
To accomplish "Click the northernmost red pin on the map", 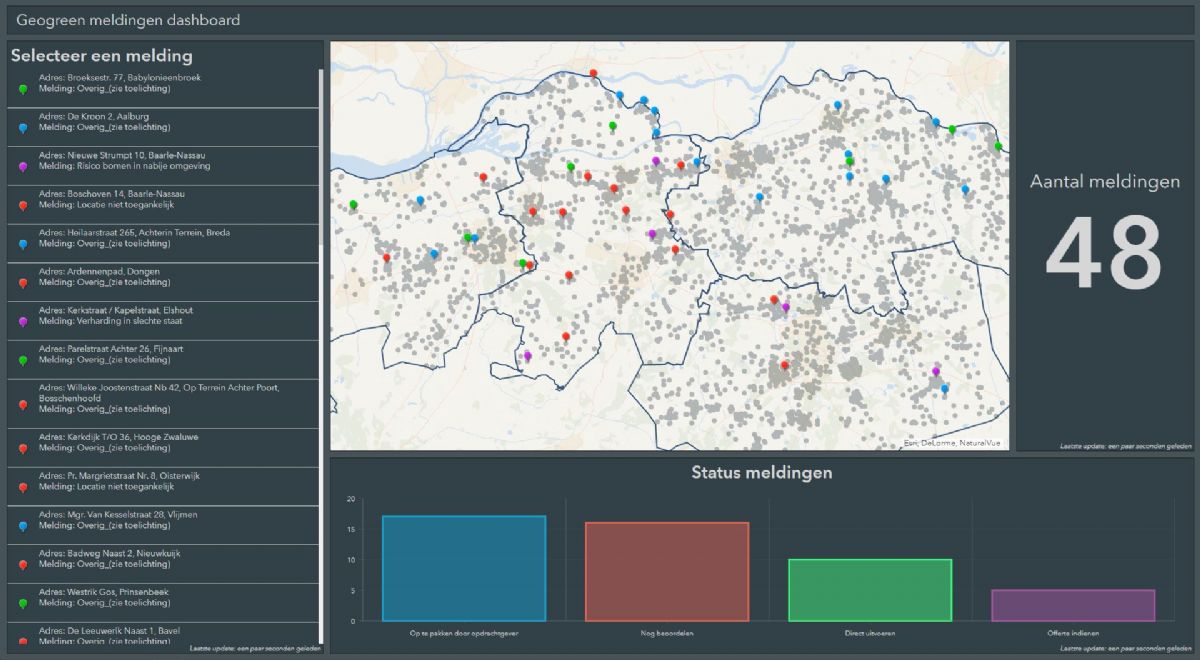I will pos(593,73).
